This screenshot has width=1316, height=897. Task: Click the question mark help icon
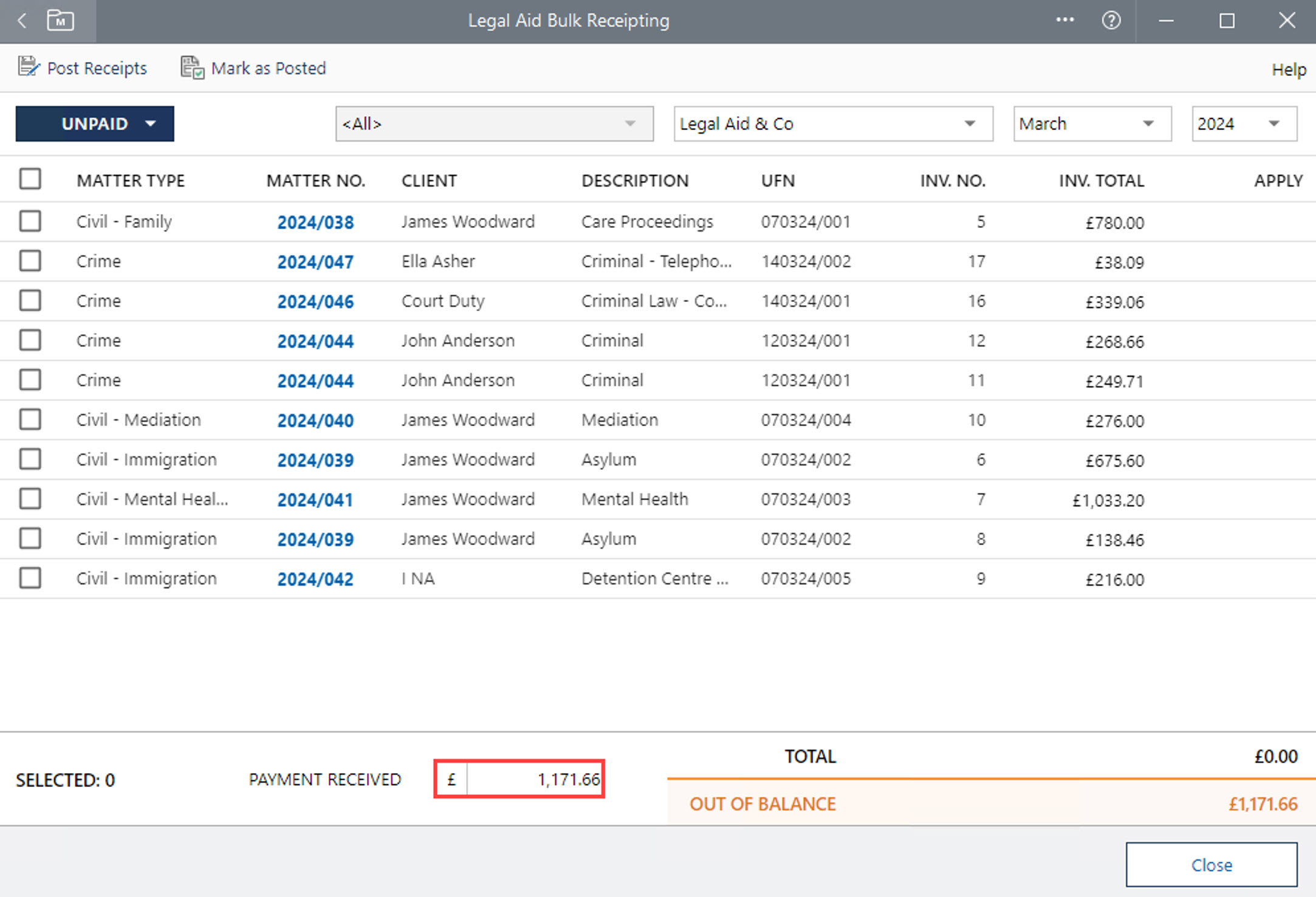[1111, 21]
